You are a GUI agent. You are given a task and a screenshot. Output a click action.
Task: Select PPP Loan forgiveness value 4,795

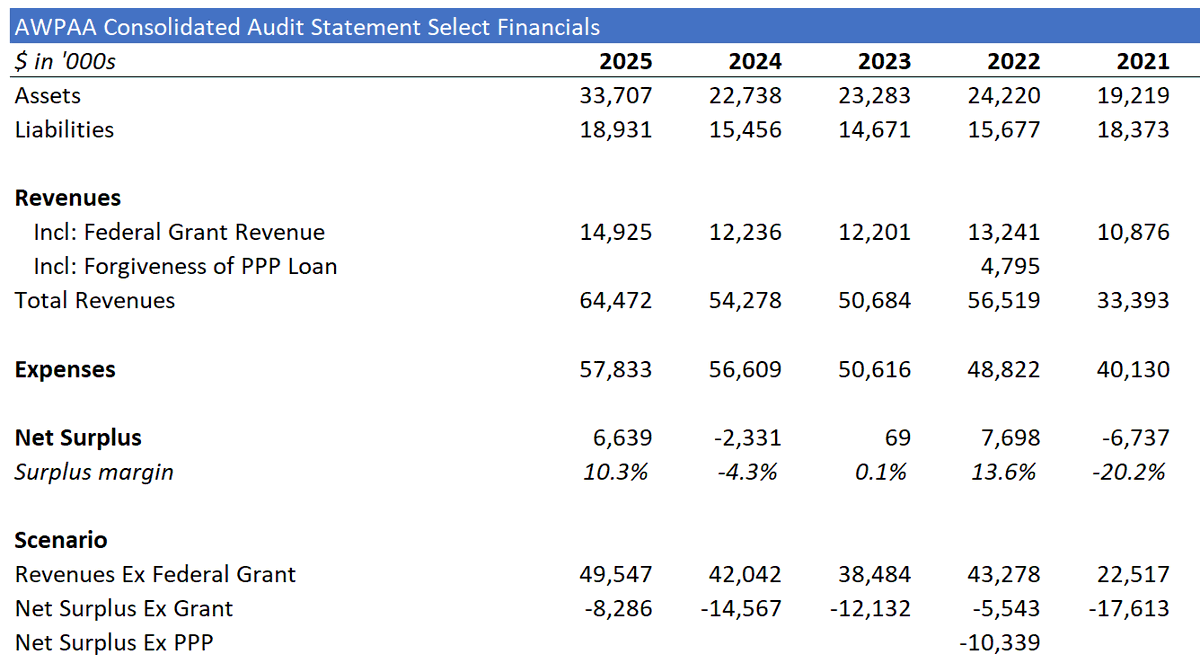(x=1010, y=266)
